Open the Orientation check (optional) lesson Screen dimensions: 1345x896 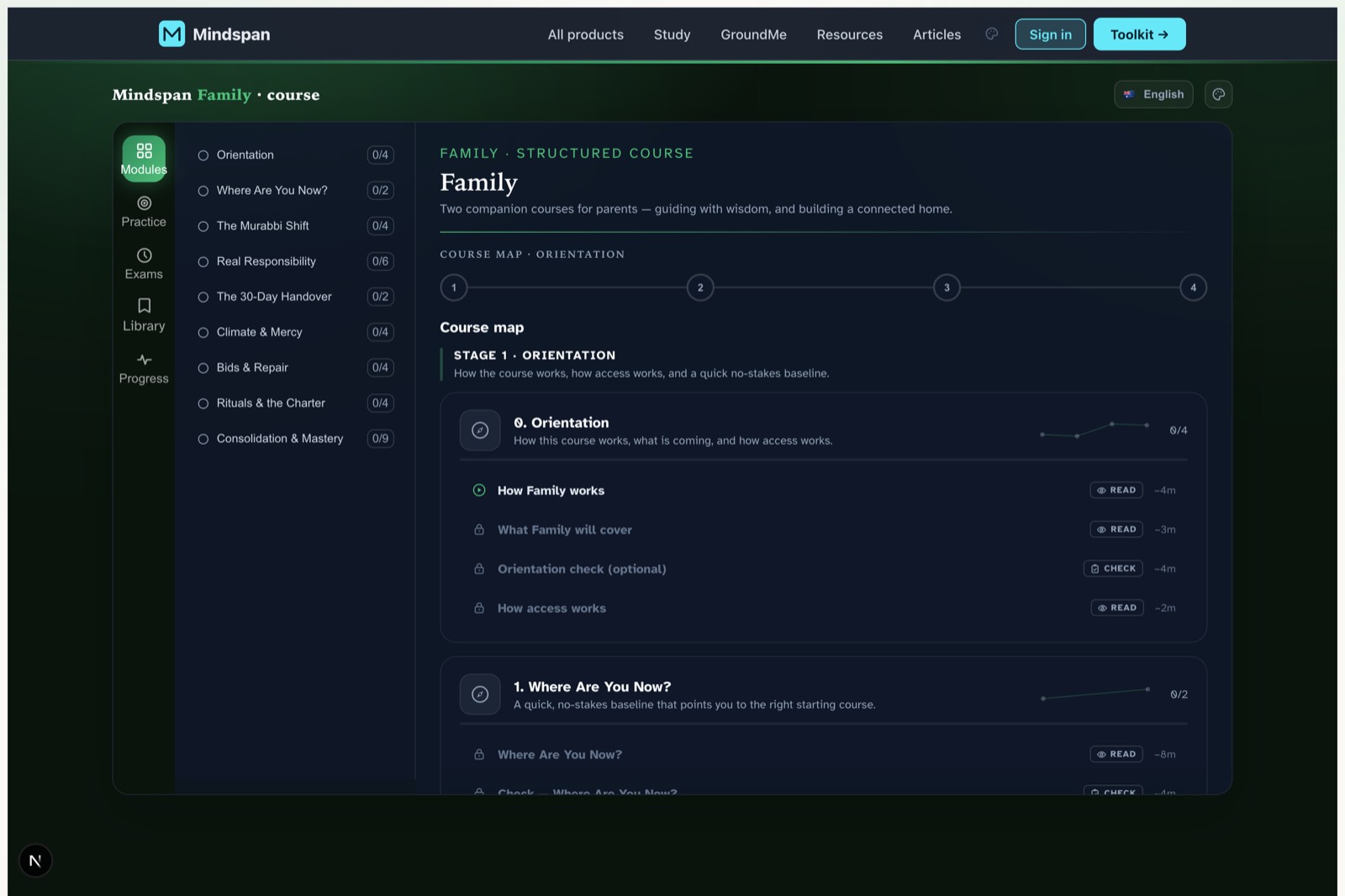823,569
